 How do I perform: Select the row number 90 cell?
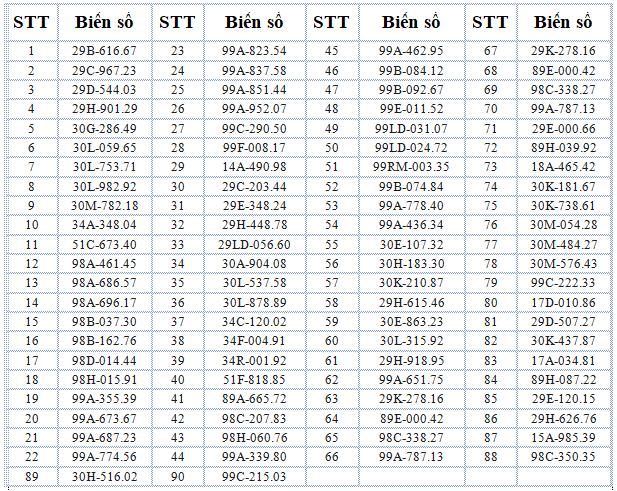(178, 477)
